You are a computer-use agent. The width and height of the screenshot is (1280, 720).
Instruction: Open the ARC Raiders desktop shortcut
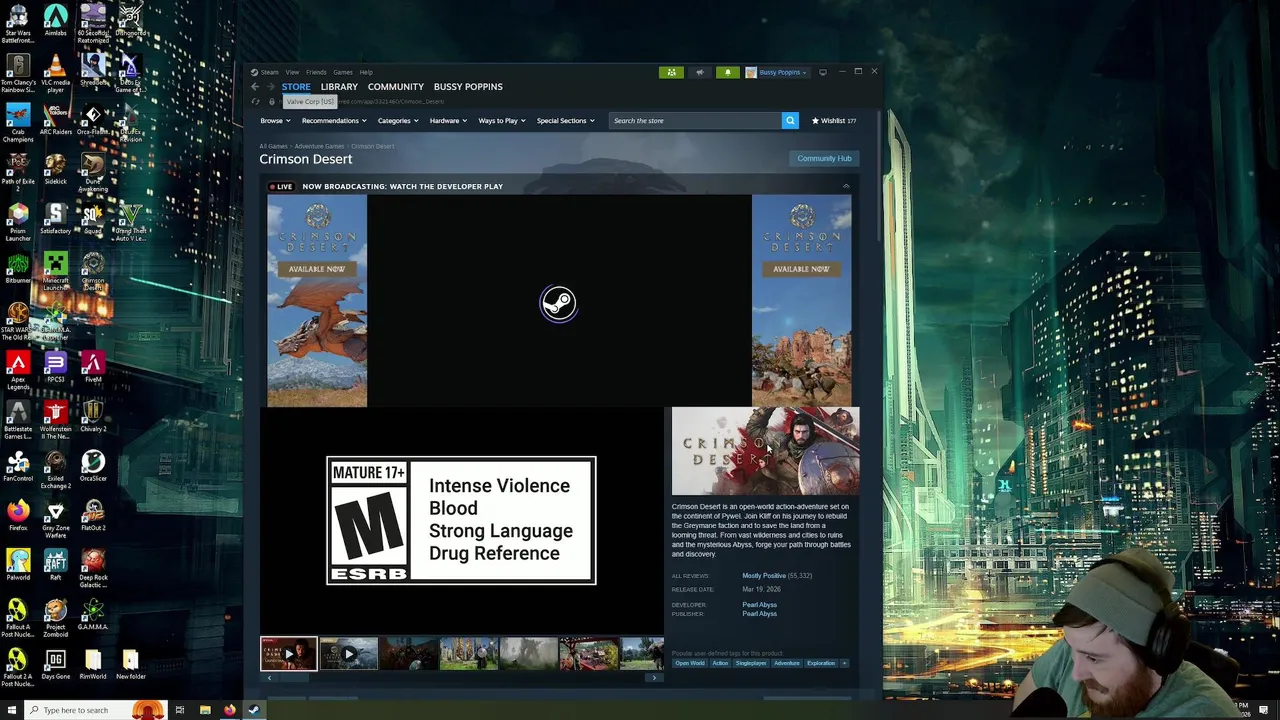[56, 119]
